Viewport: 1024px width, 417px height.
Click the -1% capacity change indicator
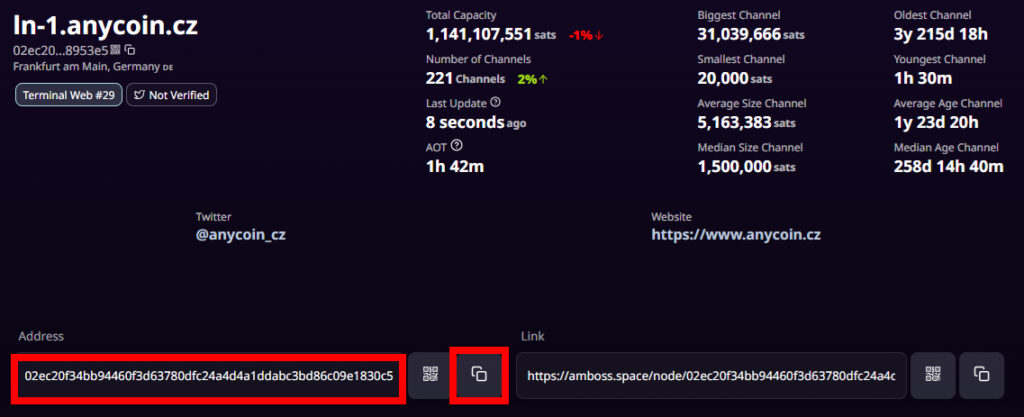586,35
